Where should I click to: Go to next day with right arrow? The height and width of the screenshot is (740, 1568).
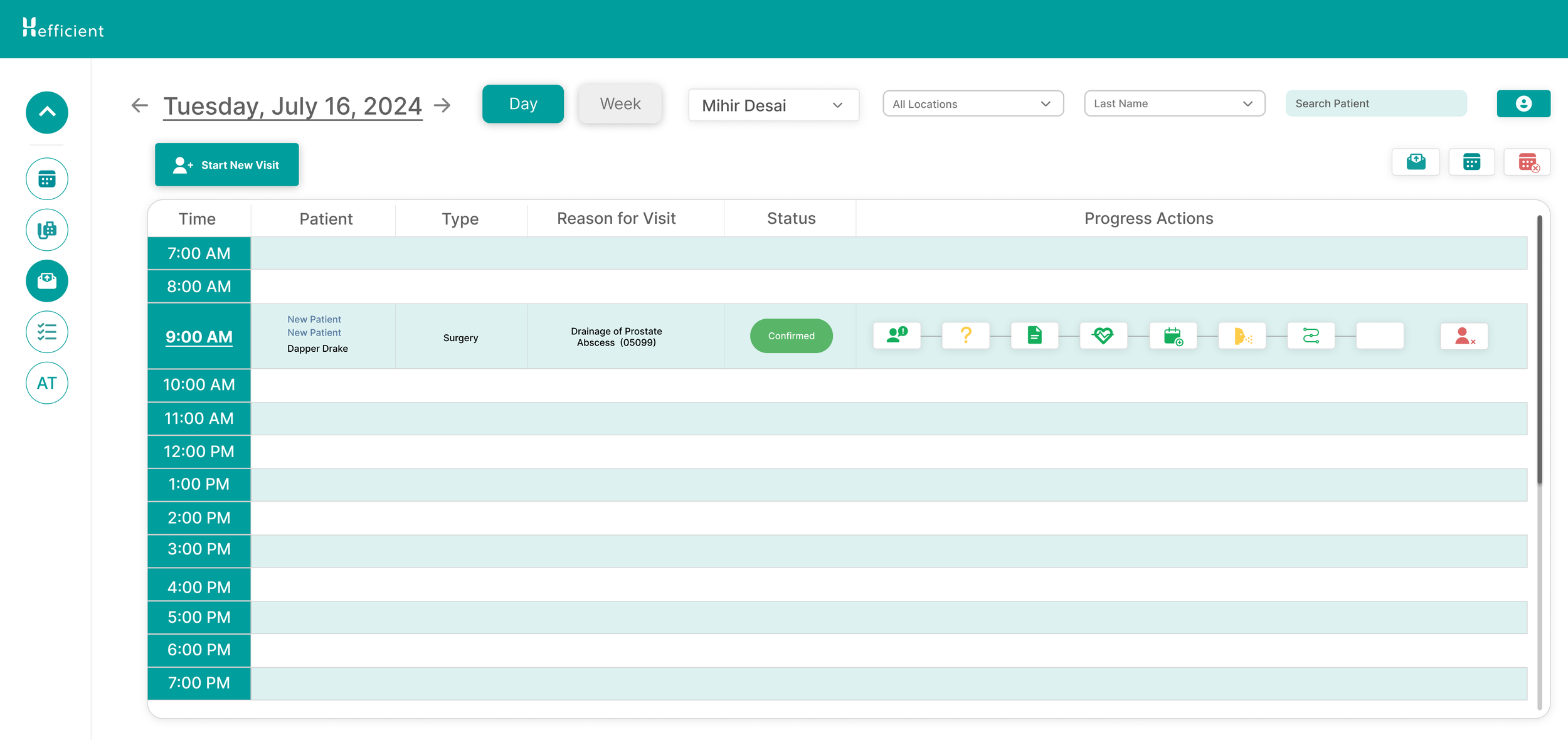(443, 105)
